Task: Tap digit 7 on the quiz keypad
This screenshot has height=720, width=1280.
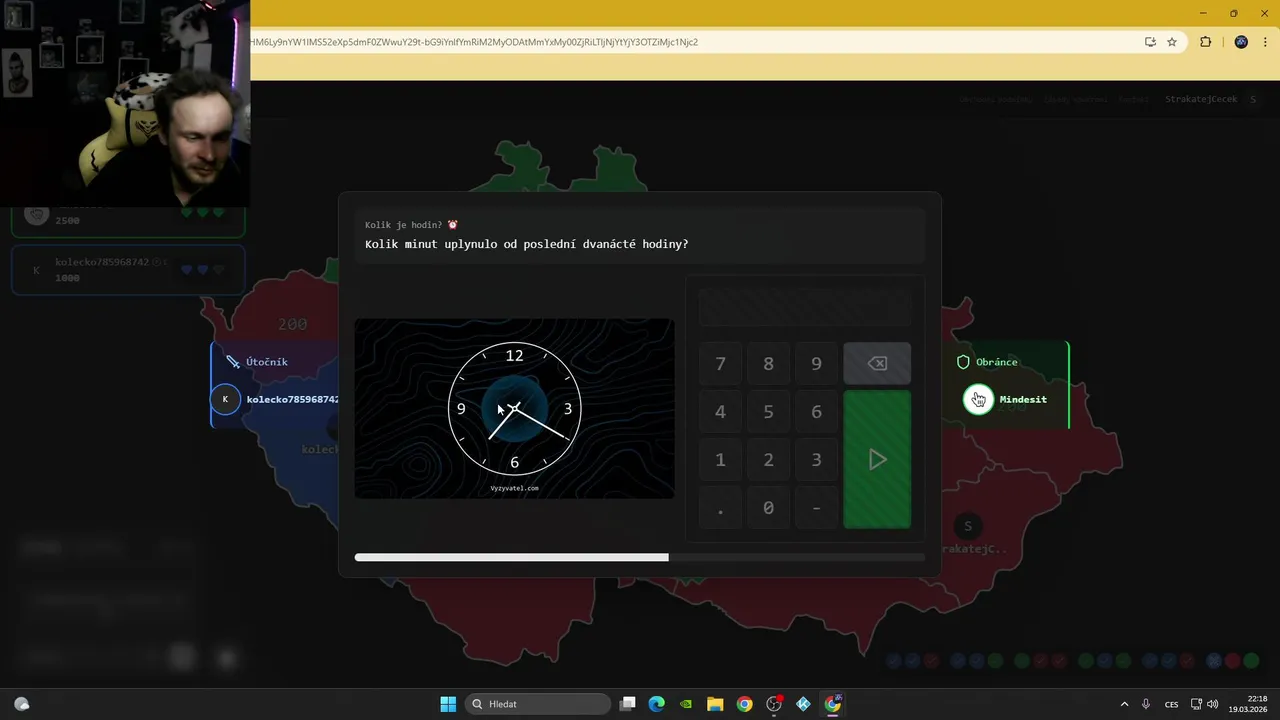Action: (720, 364)
